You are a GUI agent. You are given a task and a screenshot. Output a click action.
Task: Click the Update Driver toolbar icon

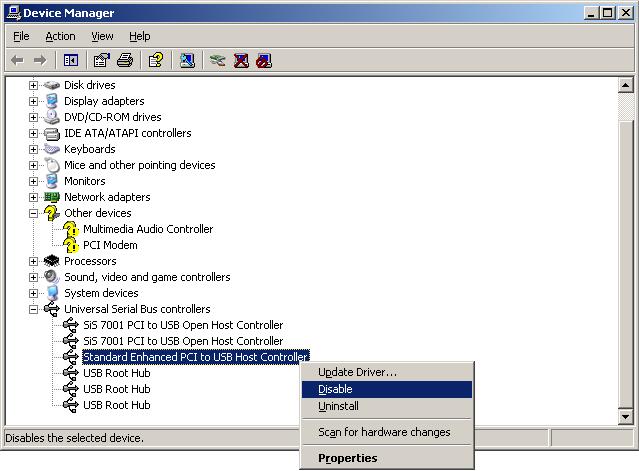[218, 61]
